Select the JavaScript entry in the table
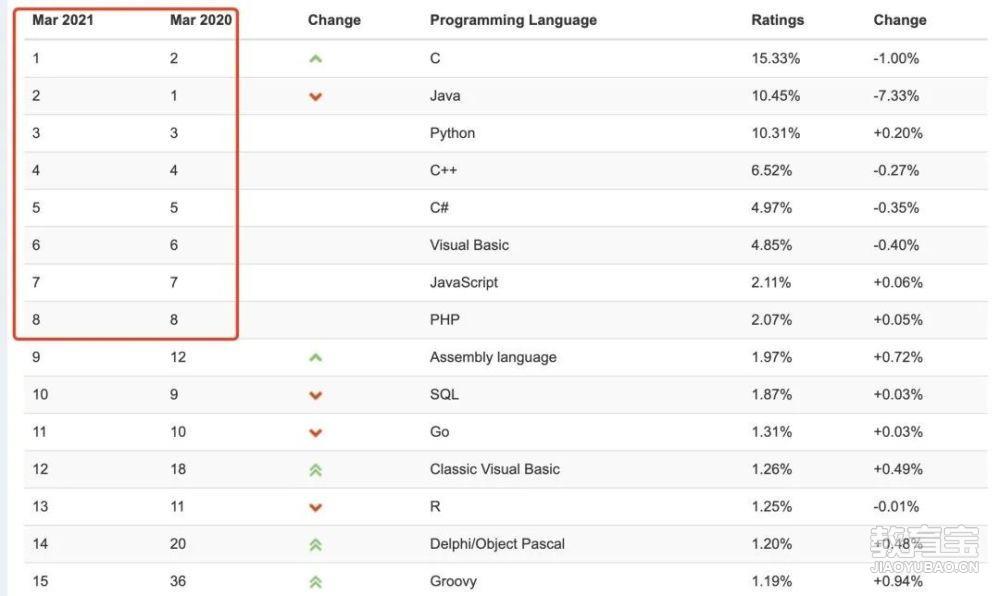 464,282
